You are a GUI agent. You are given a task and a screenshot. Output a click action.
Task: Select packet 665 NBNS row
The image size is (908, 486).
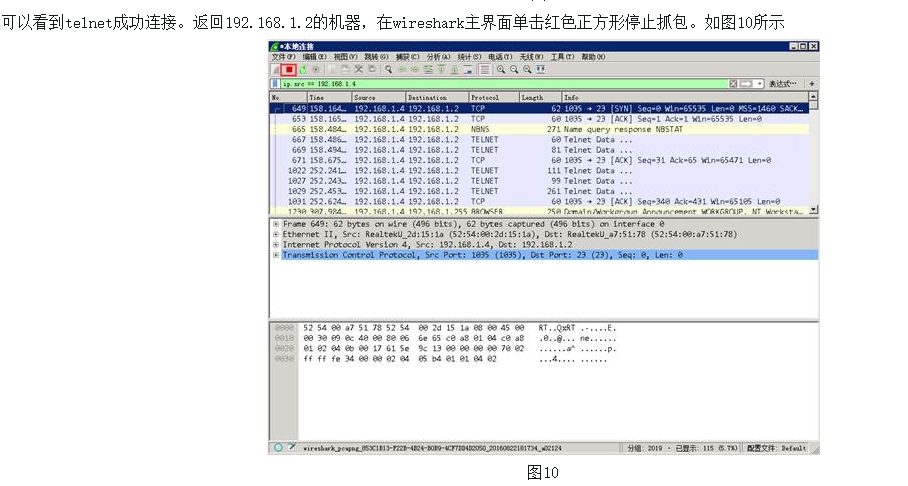539,129
